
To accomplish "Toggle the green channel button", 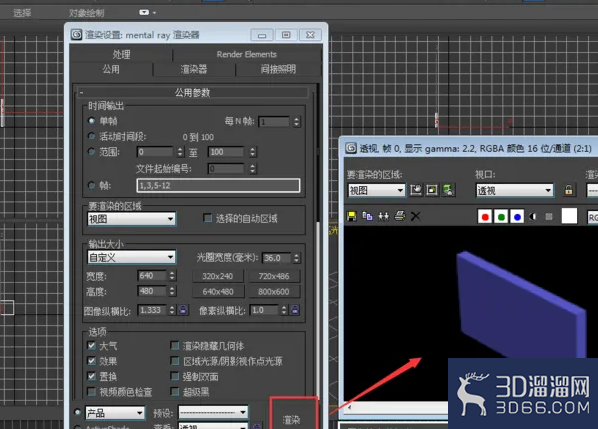I will pos(501,217).
